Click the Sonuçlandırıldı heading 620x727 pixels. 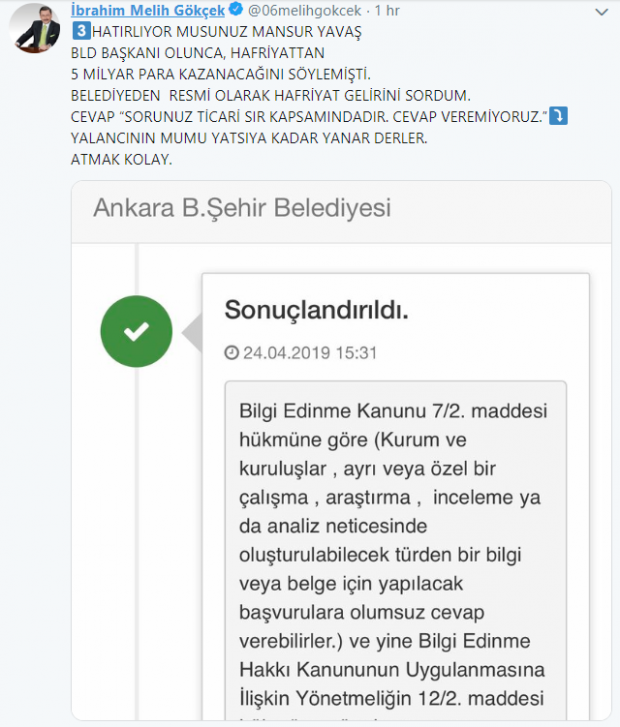316,310
